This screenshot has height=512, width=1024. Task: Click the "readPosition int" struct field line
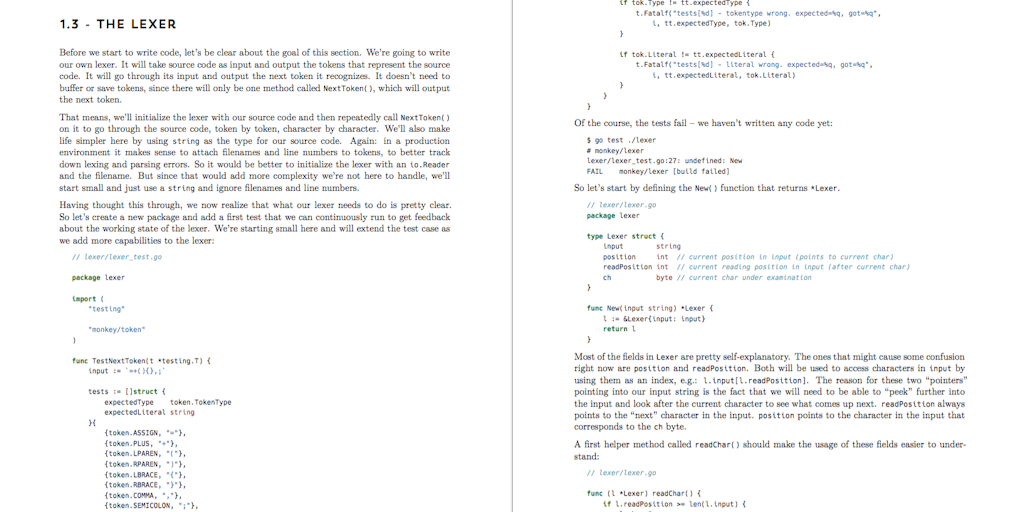[756, 266]
